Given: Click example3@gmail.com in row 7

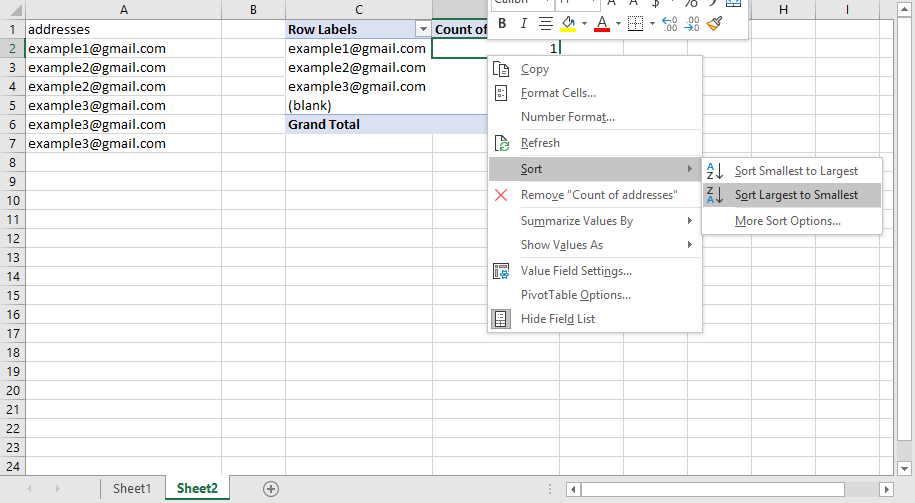Looking at the screenshot, I should coord(124,144).
